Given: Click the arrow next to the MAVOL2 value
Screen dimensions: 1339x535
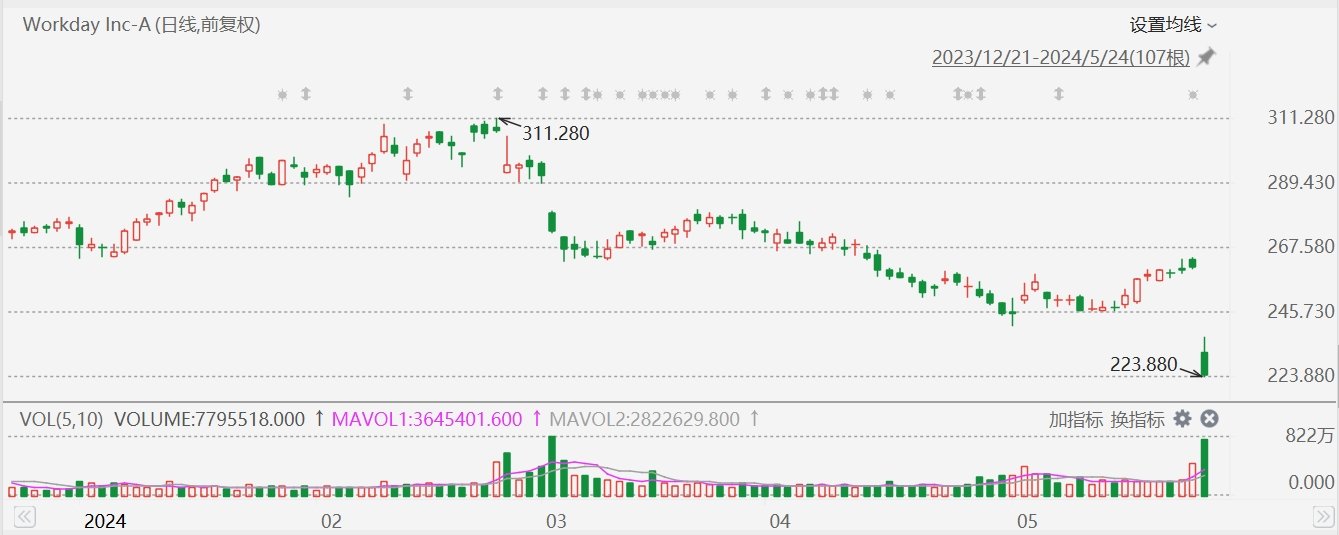Looking at the screenshot, I should pyautogui.click(x=753, y=419).
